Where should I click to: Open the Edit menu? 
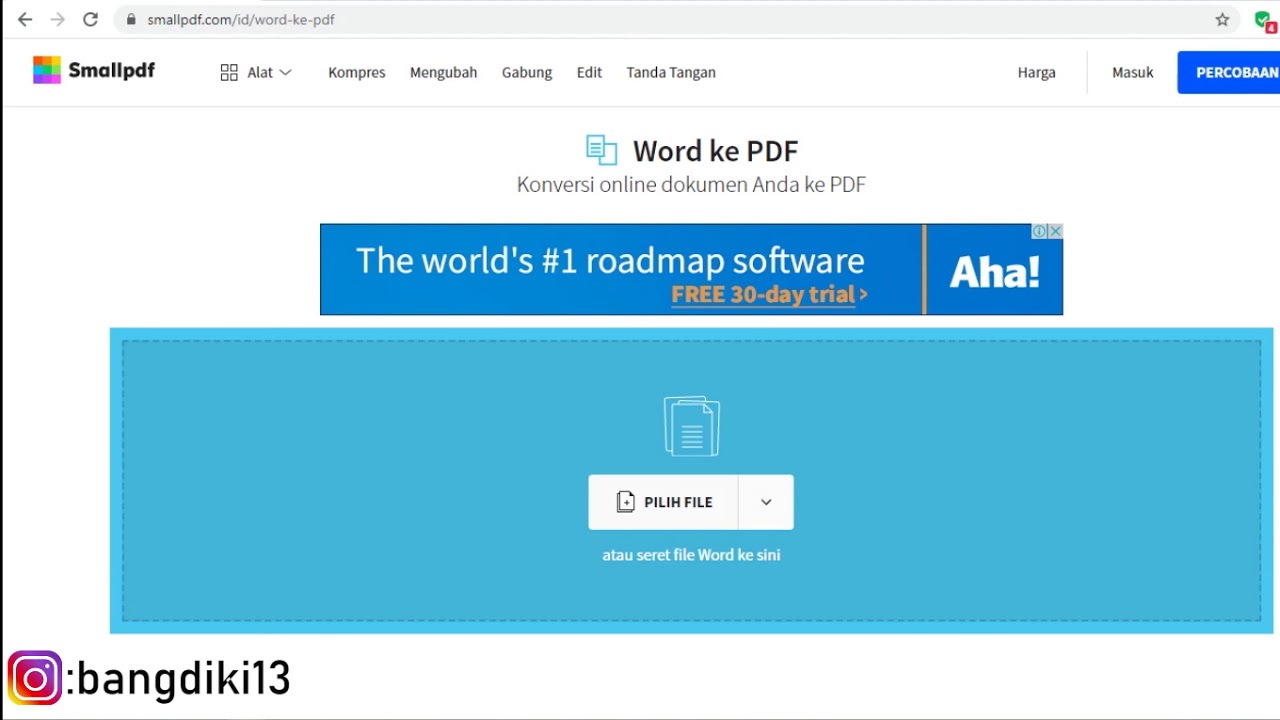pyautogui.click(x=589, y=72)
